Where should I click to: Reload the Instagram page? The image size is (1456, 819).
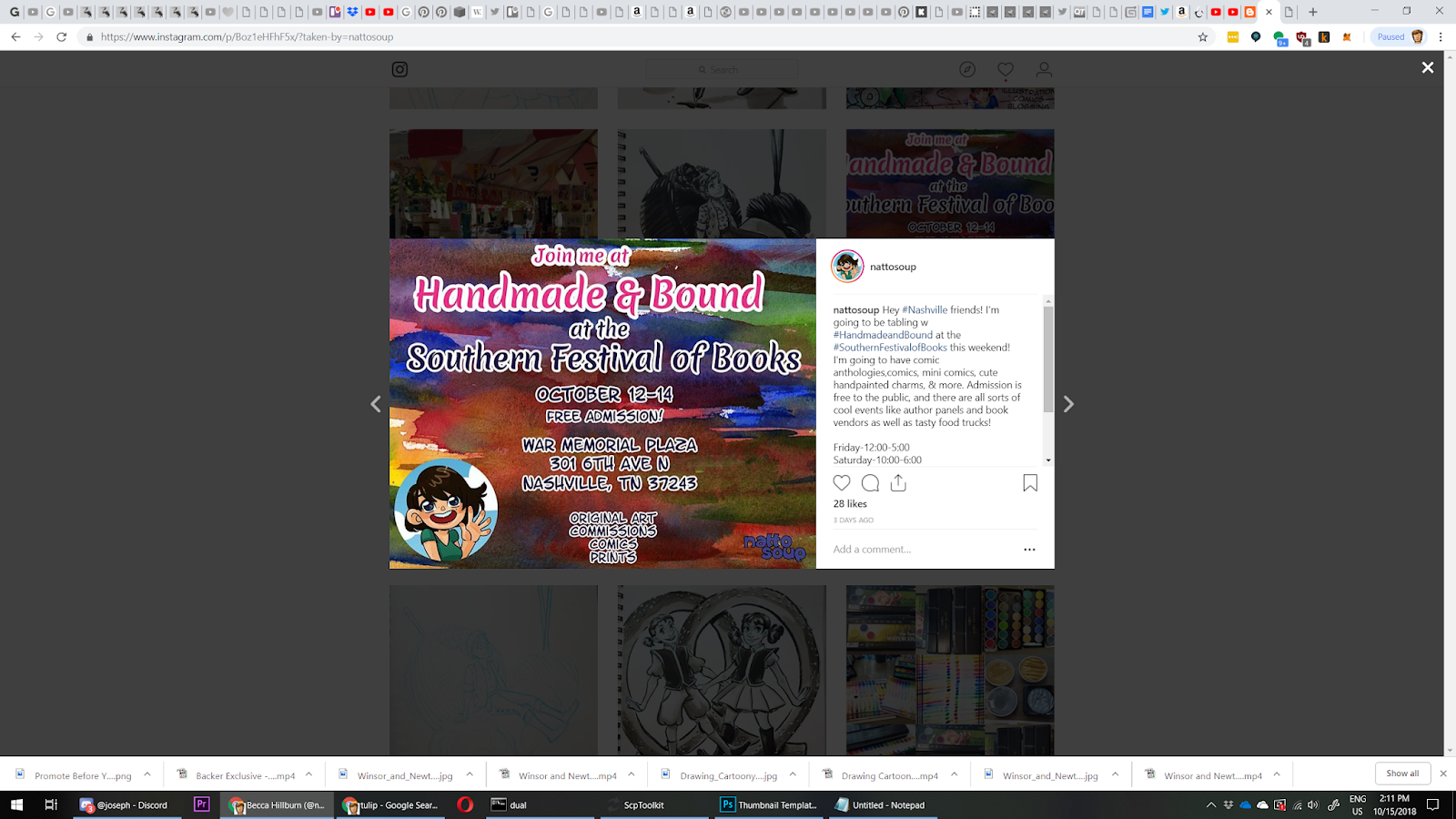tap(62, 37)
